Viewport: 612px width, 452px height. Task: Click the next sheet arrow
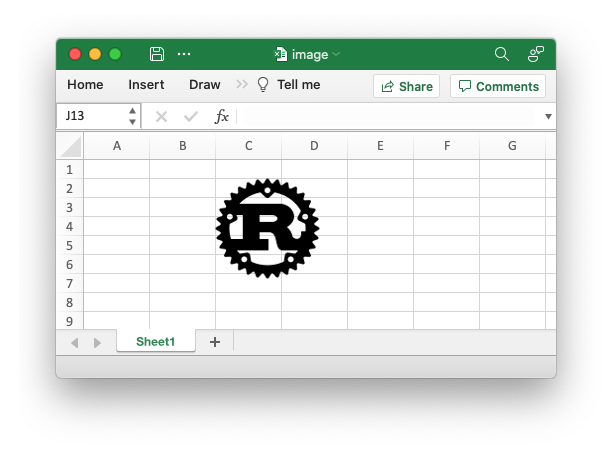coord(97,343)
